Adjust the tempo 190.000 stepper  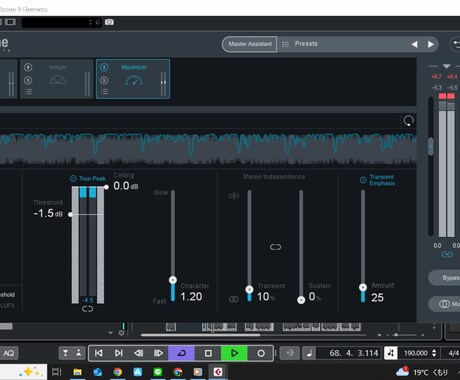tap(434, 353)
